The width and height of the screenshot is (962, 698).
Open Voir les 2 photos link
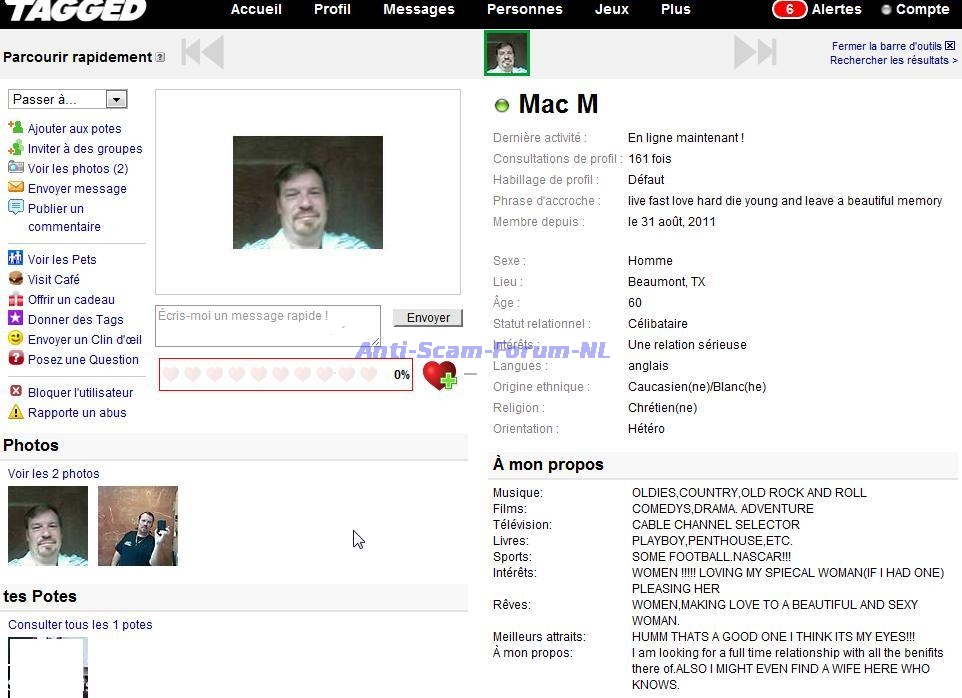tap(54, 474)
